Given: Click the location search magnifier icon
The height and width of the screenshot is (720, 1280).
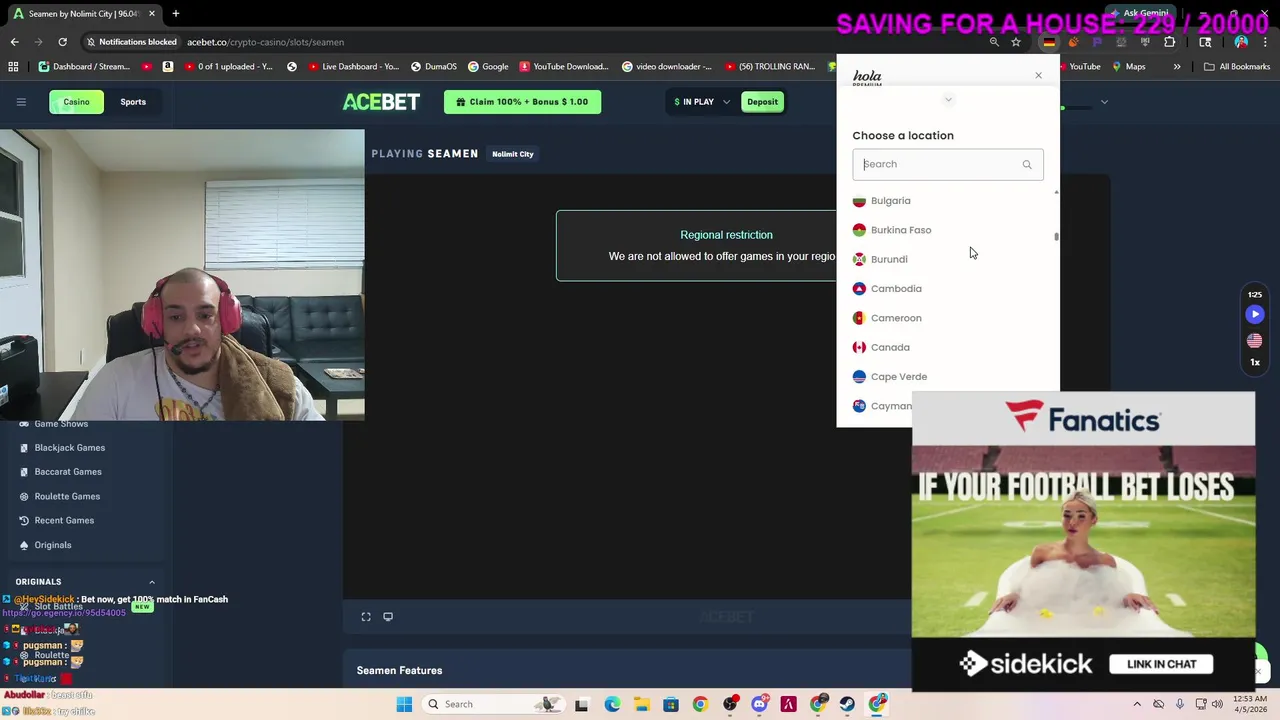Looking at the screenshot, I should pos(1027,164).
